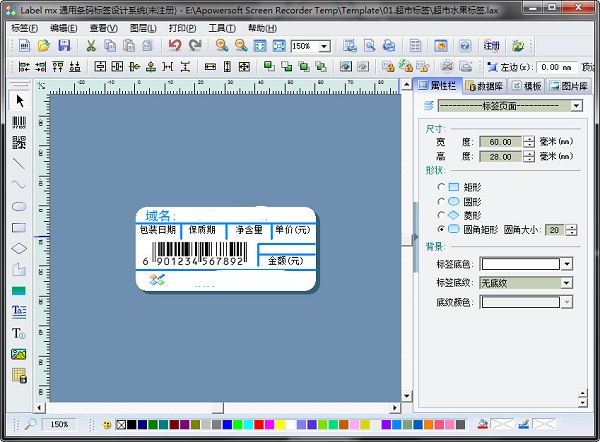Select the 矩形 (rectangle) shape radio button
Image resolution: width=600 pixels, height=442 pixels.
tap(442, 187)
